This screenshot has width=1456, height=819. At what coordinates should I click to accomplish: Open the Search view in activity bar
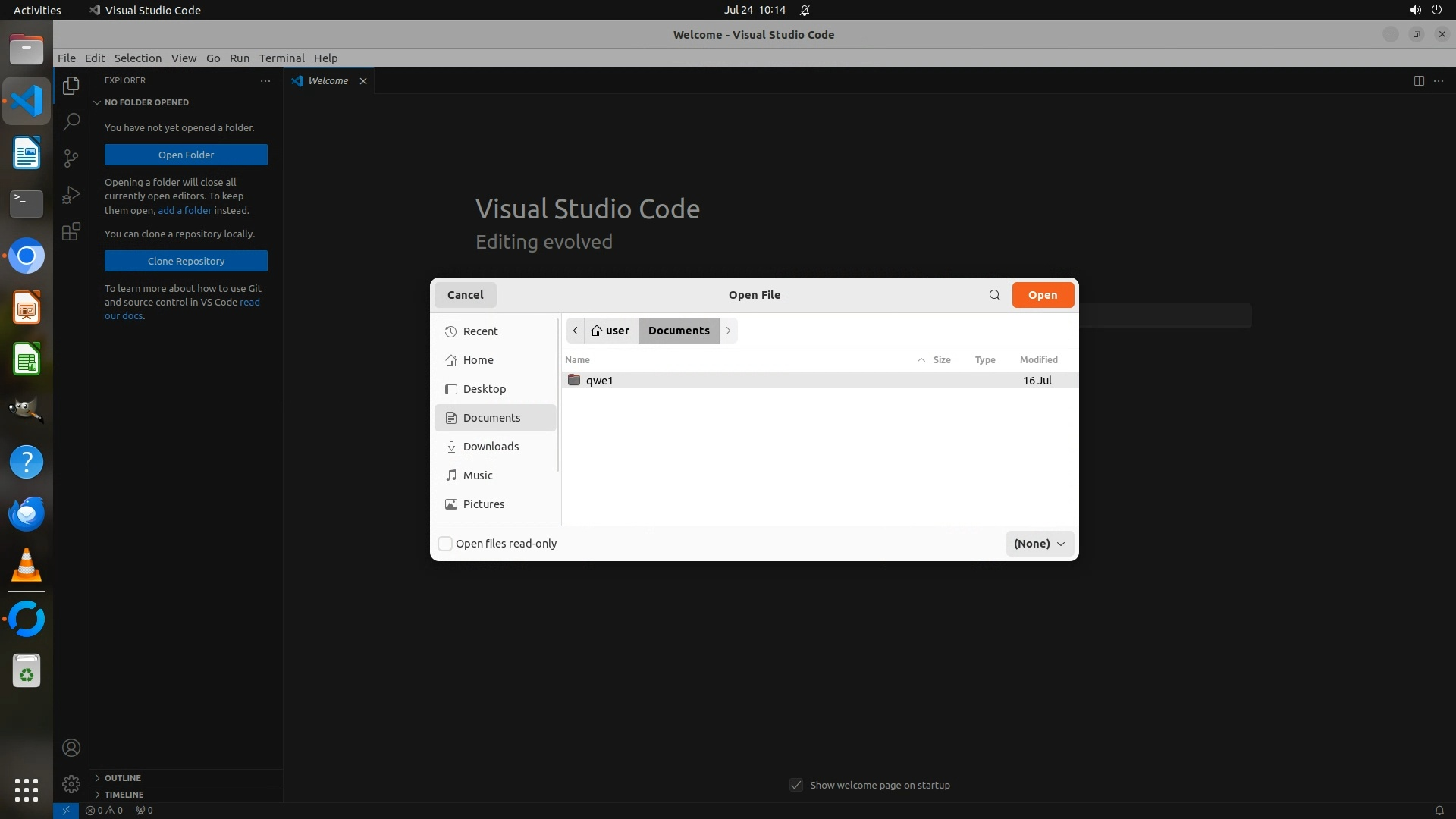click(71, 121)
